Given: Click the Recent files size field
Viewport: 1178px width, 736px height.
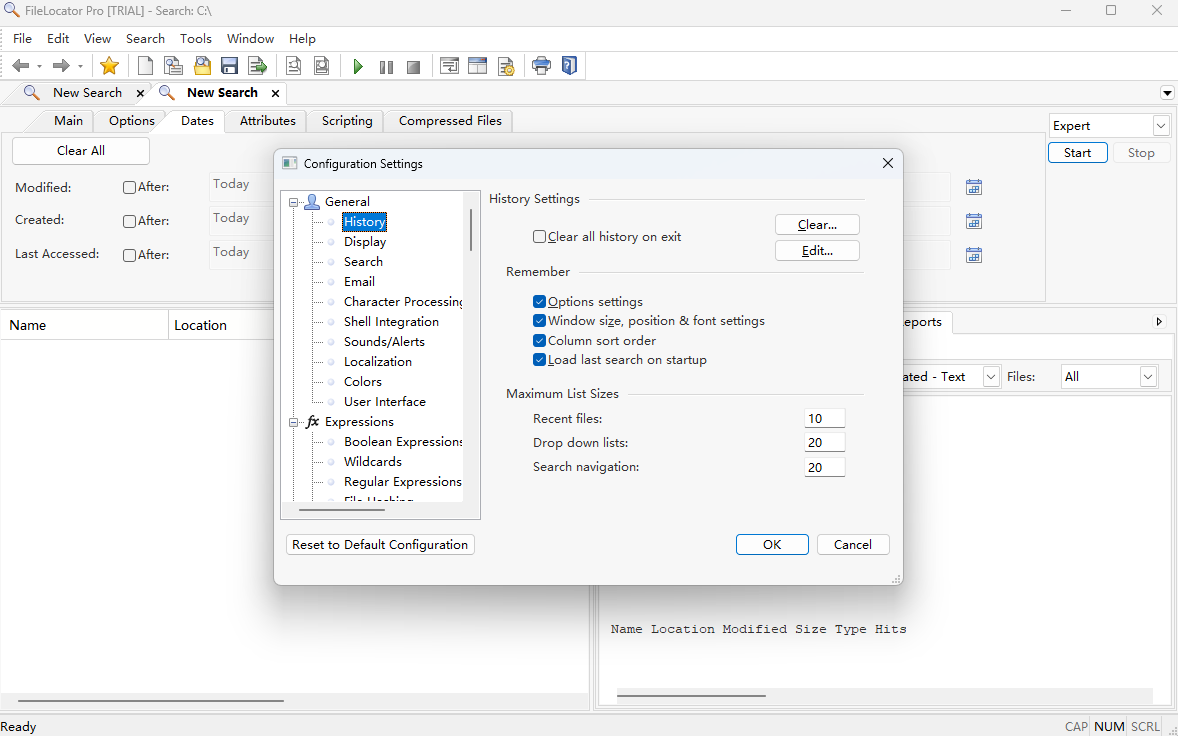Looking at the screenshot, I should coord(824,419).
